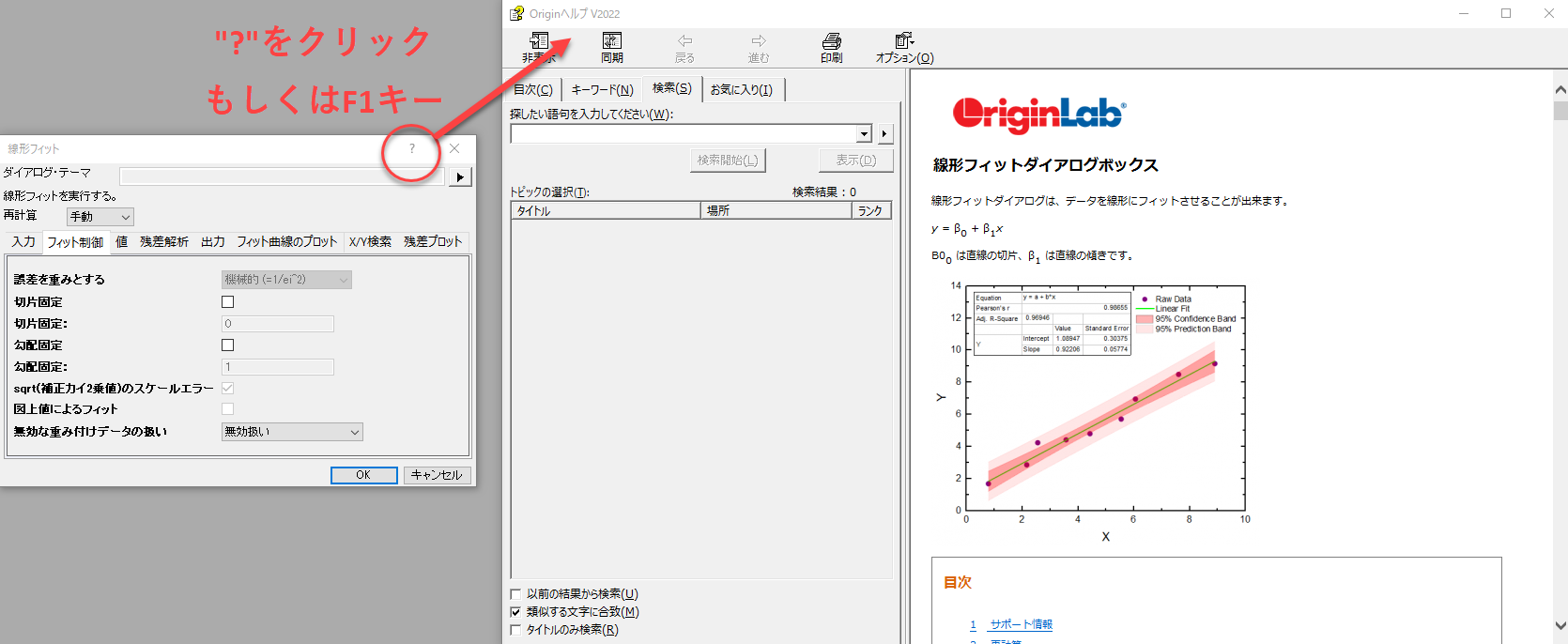Click help page scrollbar up arrow
This screenshot has width=1568, height=644.
[x=1560, y=90]
